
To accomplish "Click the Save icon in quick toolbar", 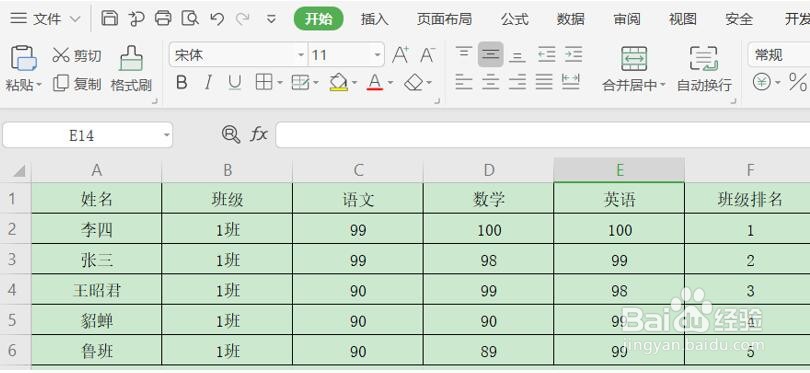I will pyautogui.click(x=109, y=19).
